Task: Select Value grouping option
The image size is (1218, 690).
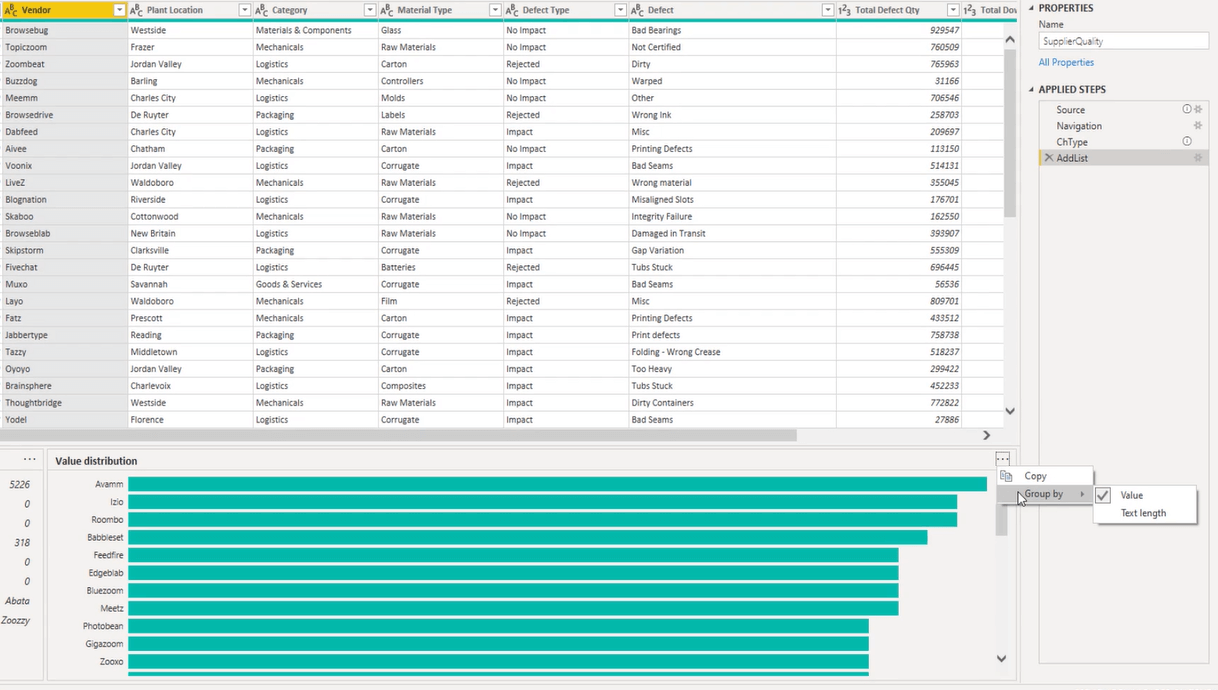Action: tap(1145, 495)
